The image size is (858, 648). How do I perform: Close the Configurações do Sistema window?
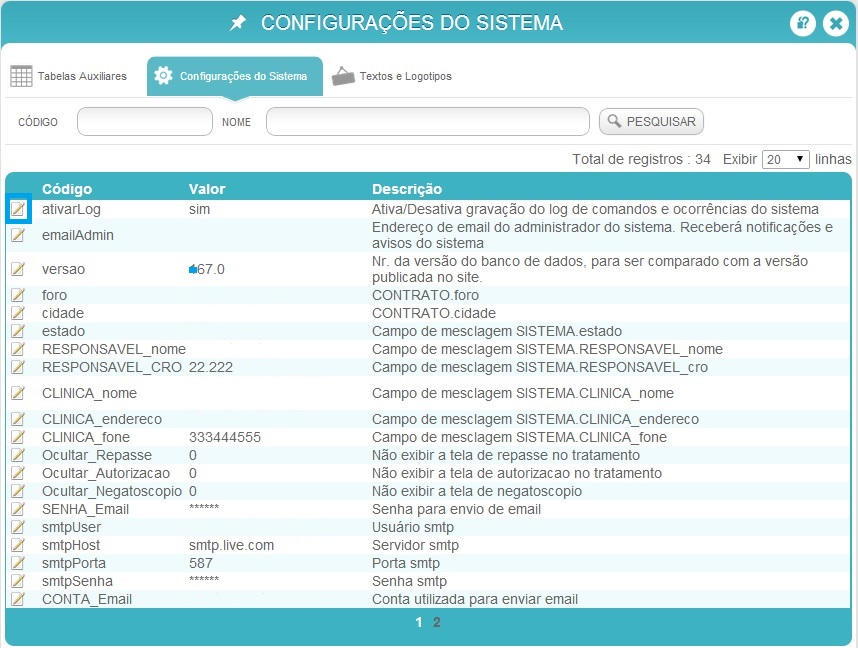coord(836,24)
